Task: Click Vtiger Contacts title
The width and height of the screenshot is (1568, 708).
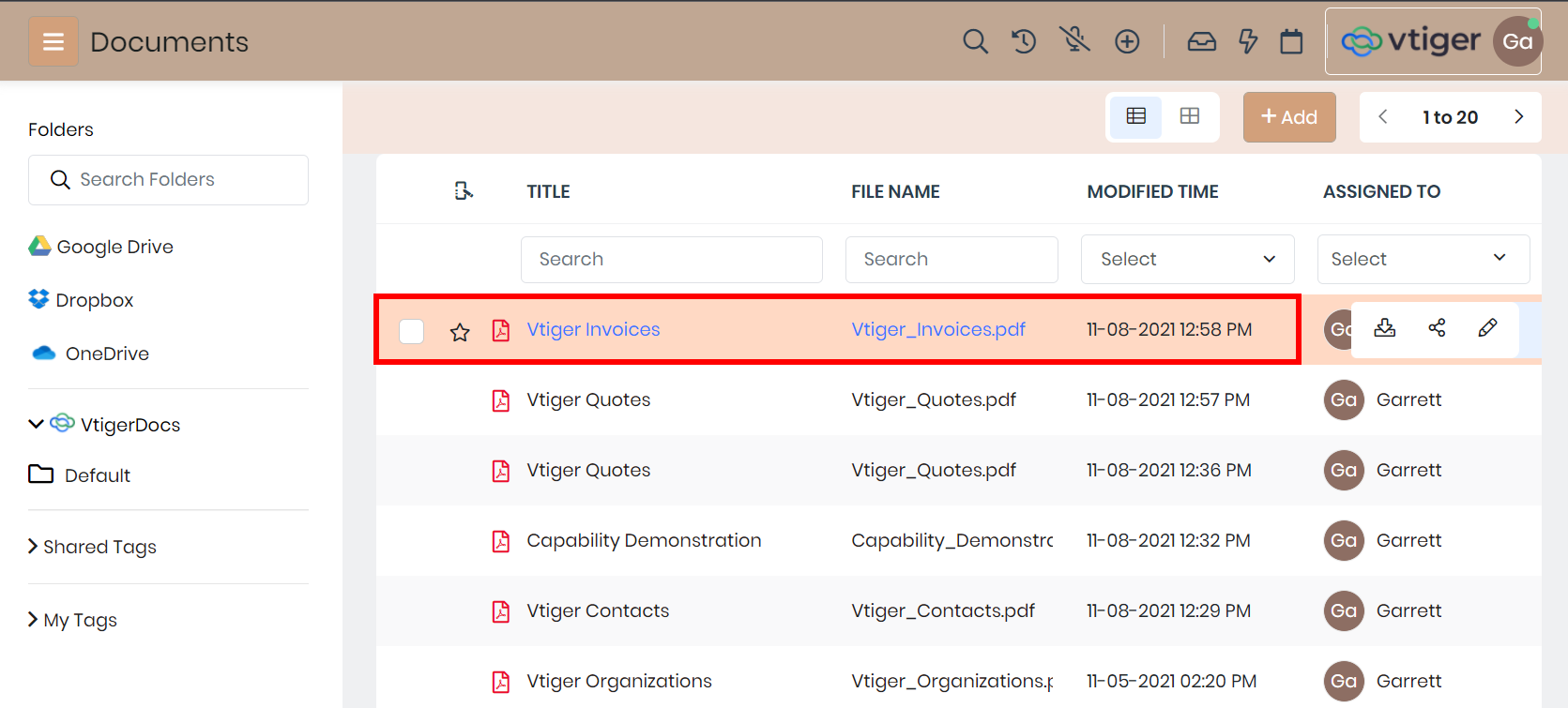Action: (598, 610)
